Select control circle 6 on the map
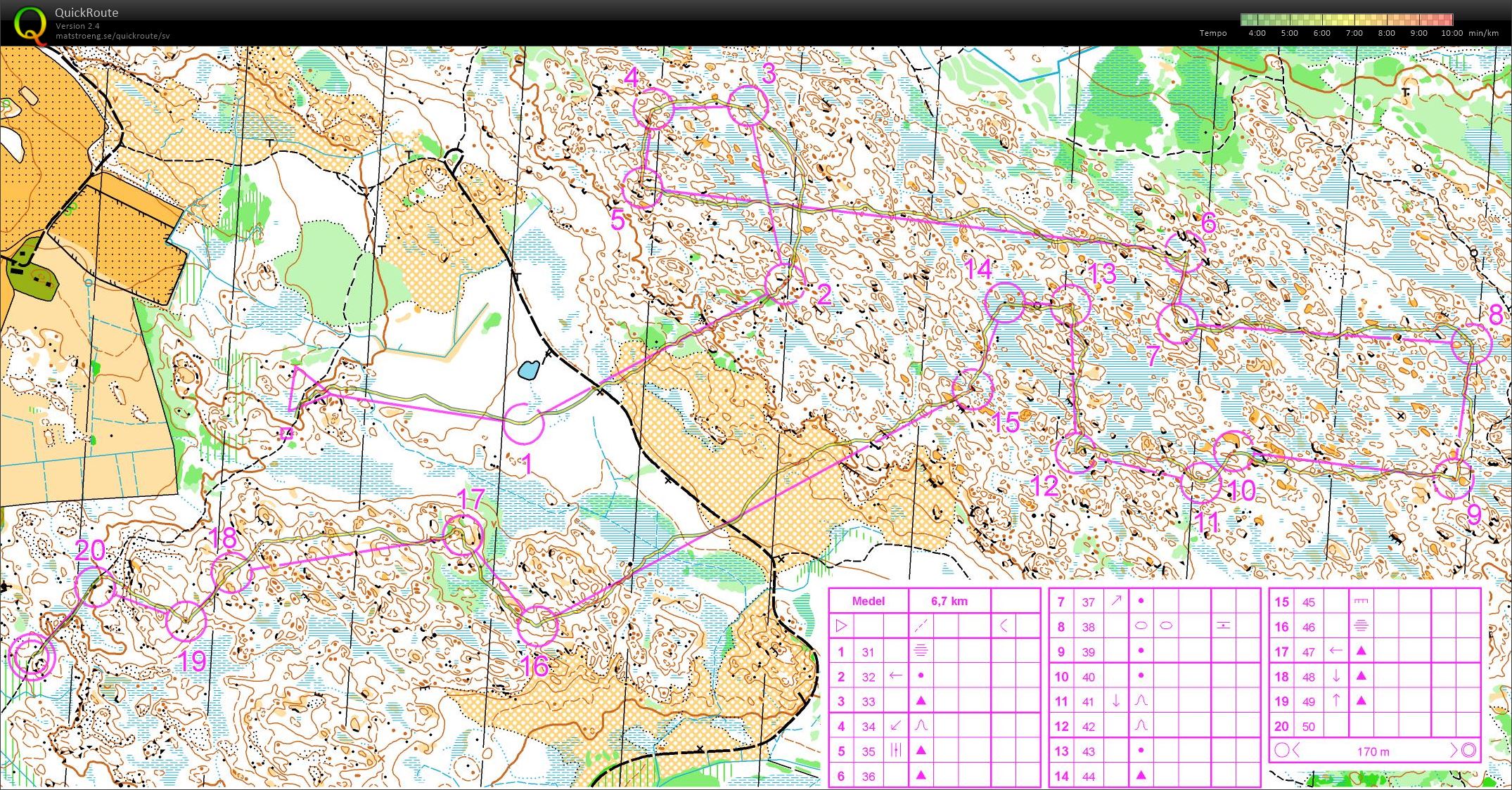1512x790 pixels. 1185,251
